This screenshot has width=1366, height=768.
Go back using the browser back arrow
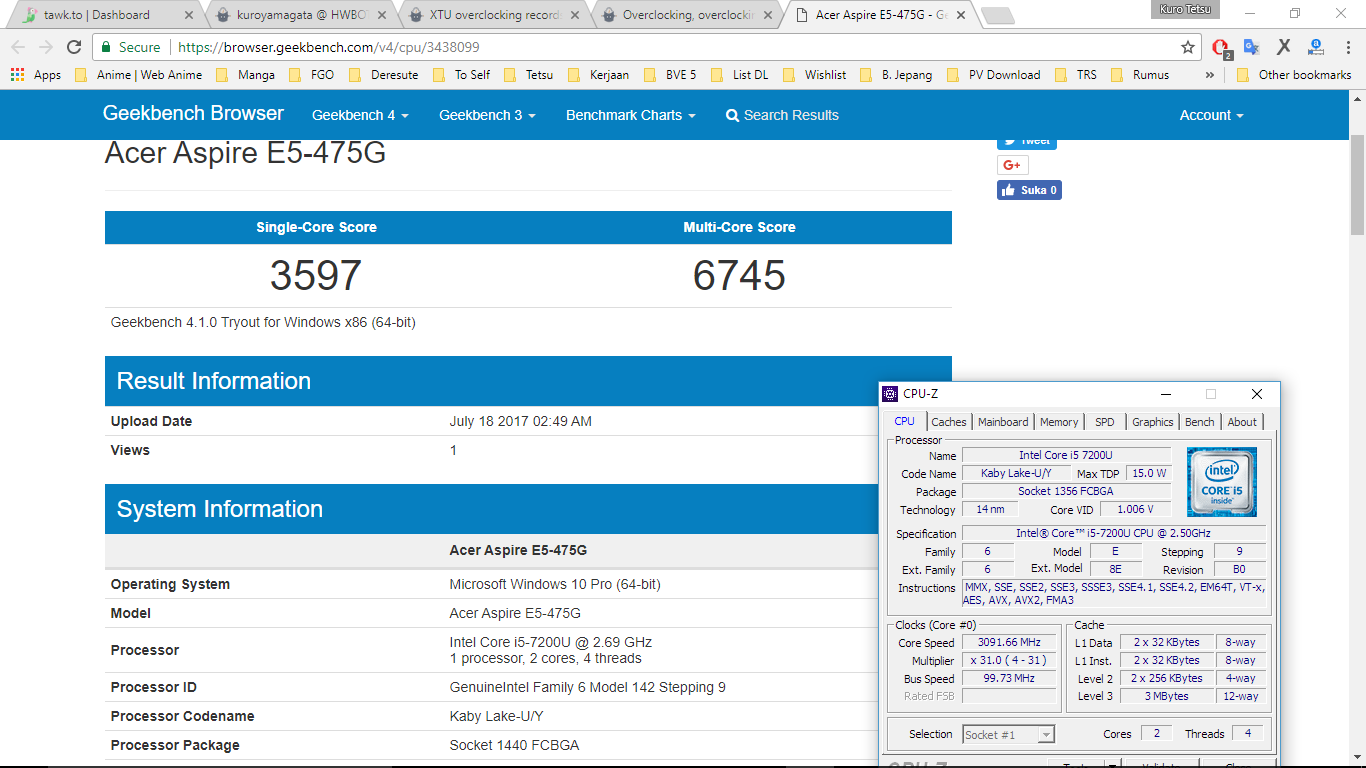click(18, 47)
